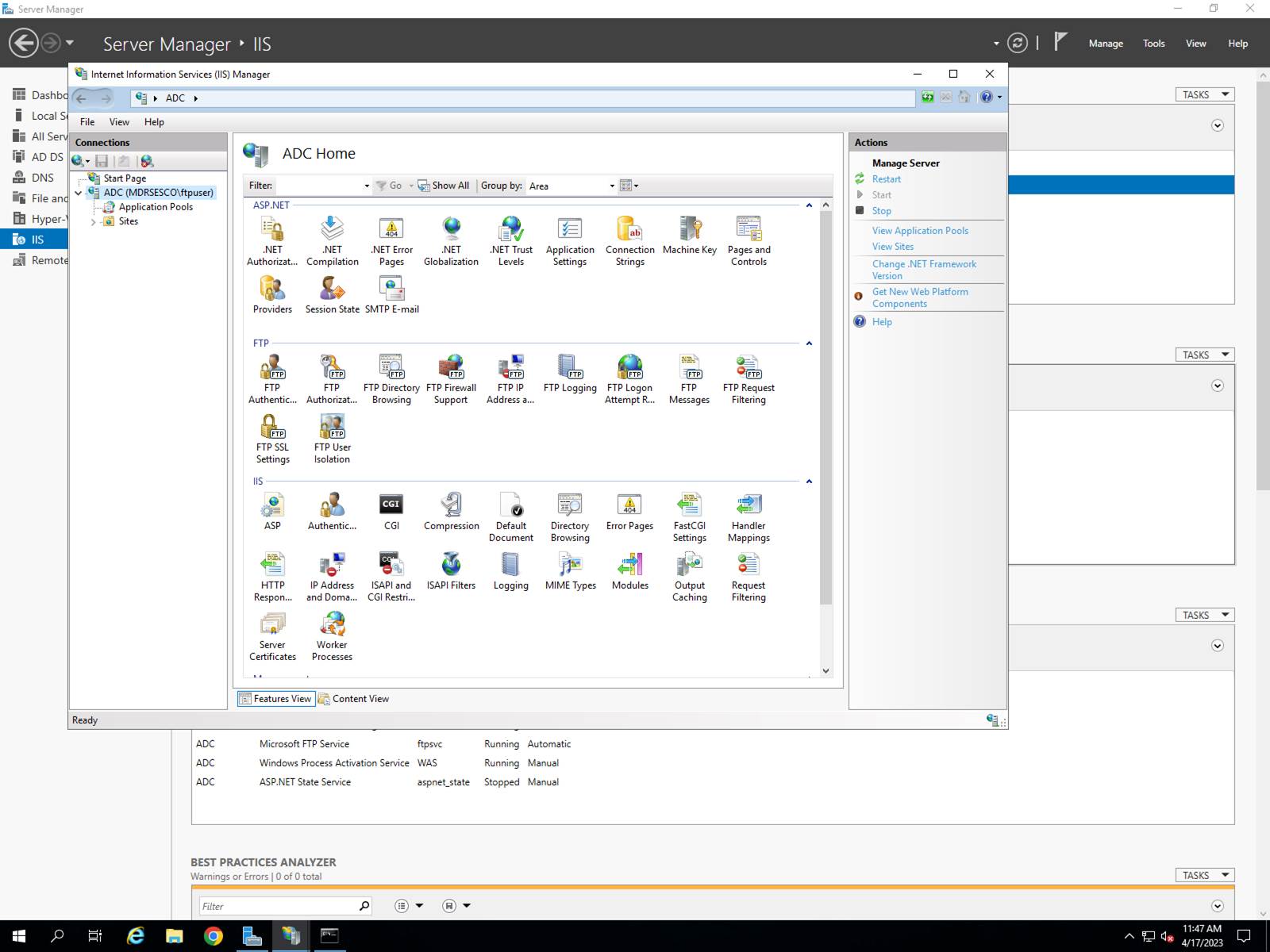Screen dimensions: 1270x952
Task: Open IIS Manager File menu
Action: [x=87, y=122]
